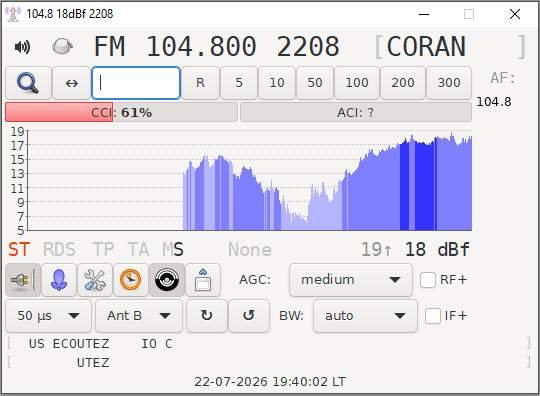Open settings with wrench and screwdriver icon
This screenshot has width=540, height=396.
point(95,280)
